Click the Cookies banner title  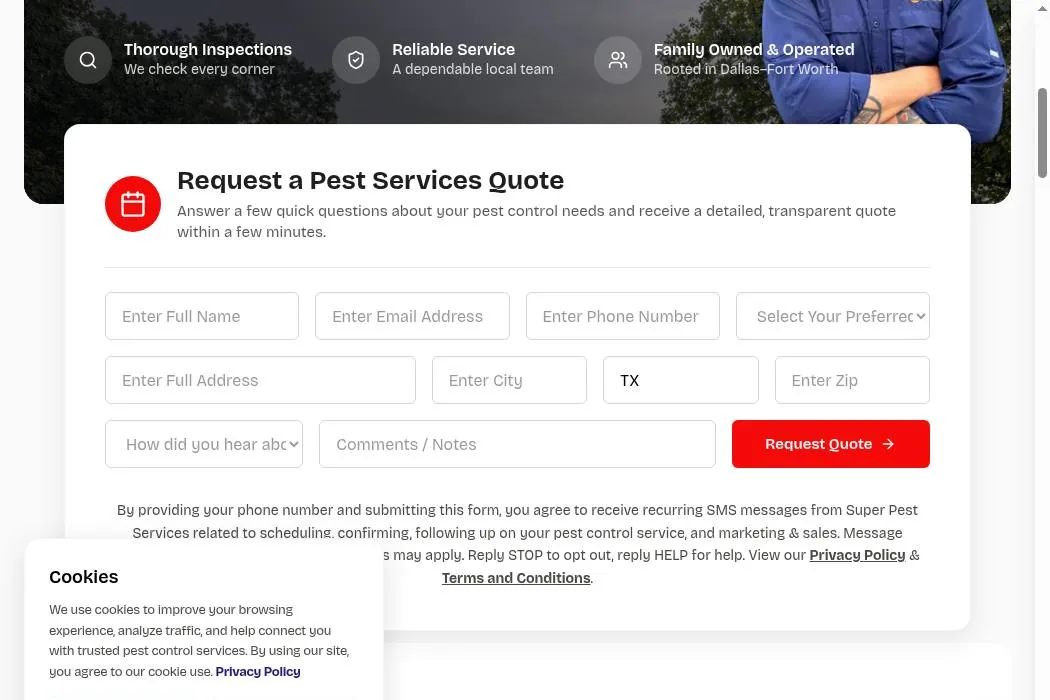click(84, 577)
